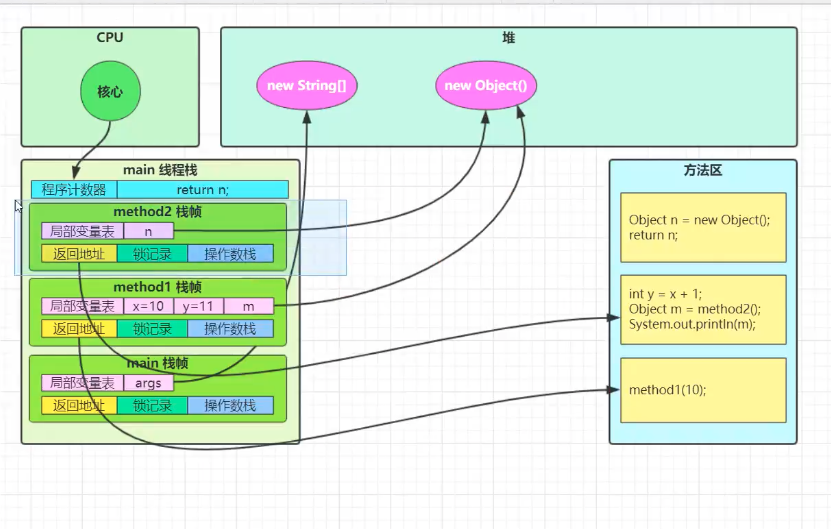
Task: Select the new Object() ellipse
Action: point(486,85)
